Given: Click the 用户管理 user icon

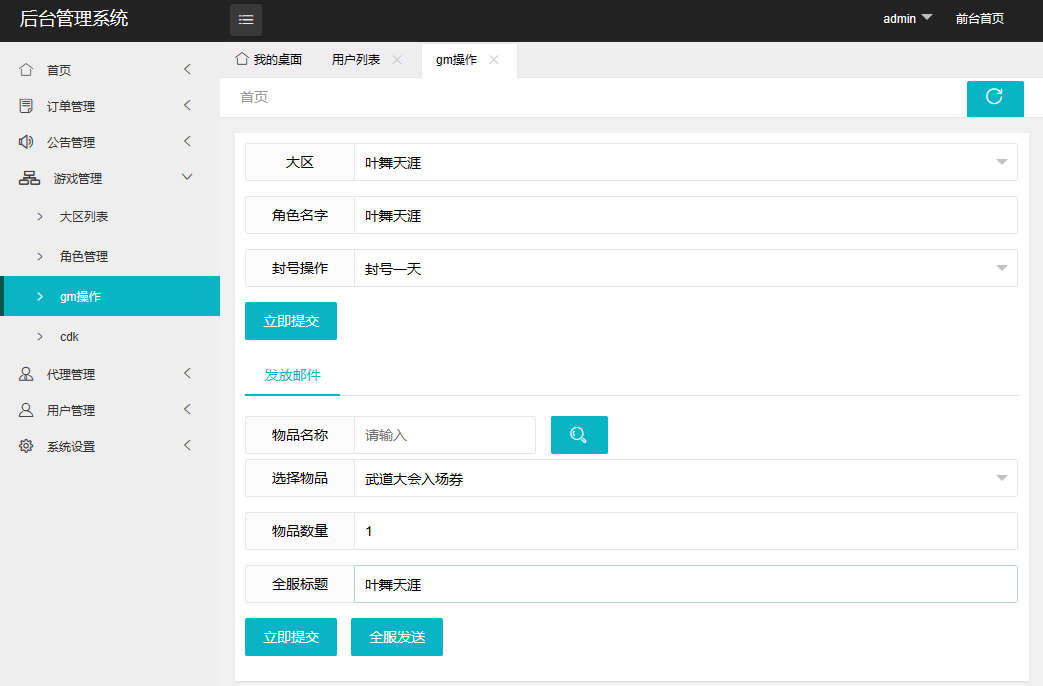Looking at the screenshot, I should pos(26,410).
